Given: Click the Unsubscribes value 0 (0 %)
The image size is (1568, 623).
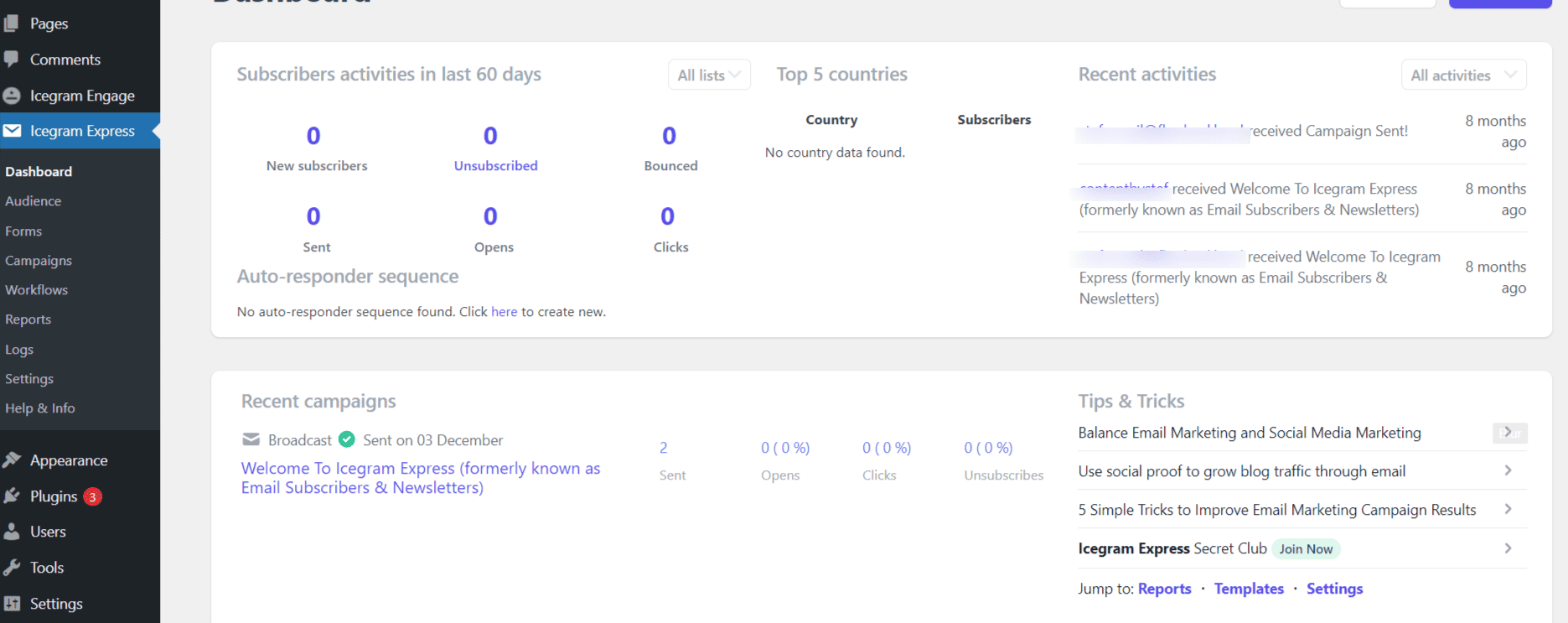Looking at the screenshot, I should tap(988, 448).
